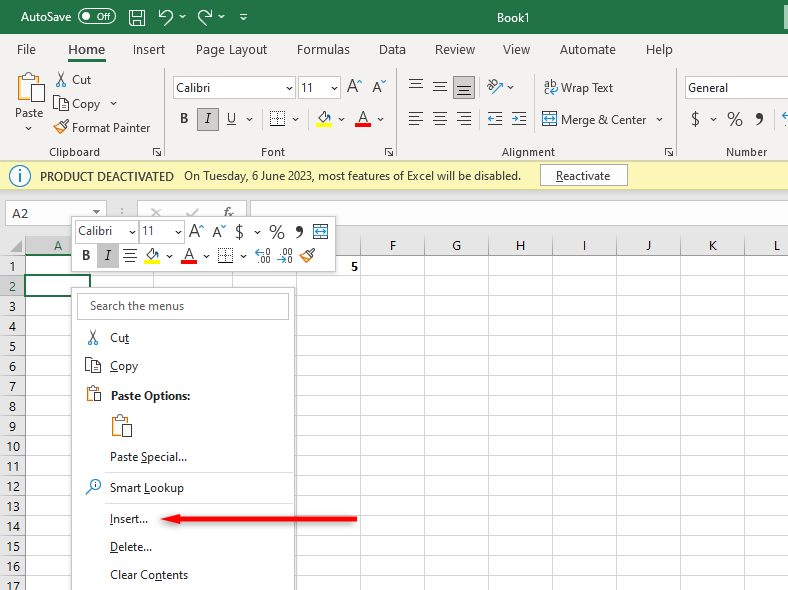
Task: Click the Format Painter brush icon
Action: [62, 127]
